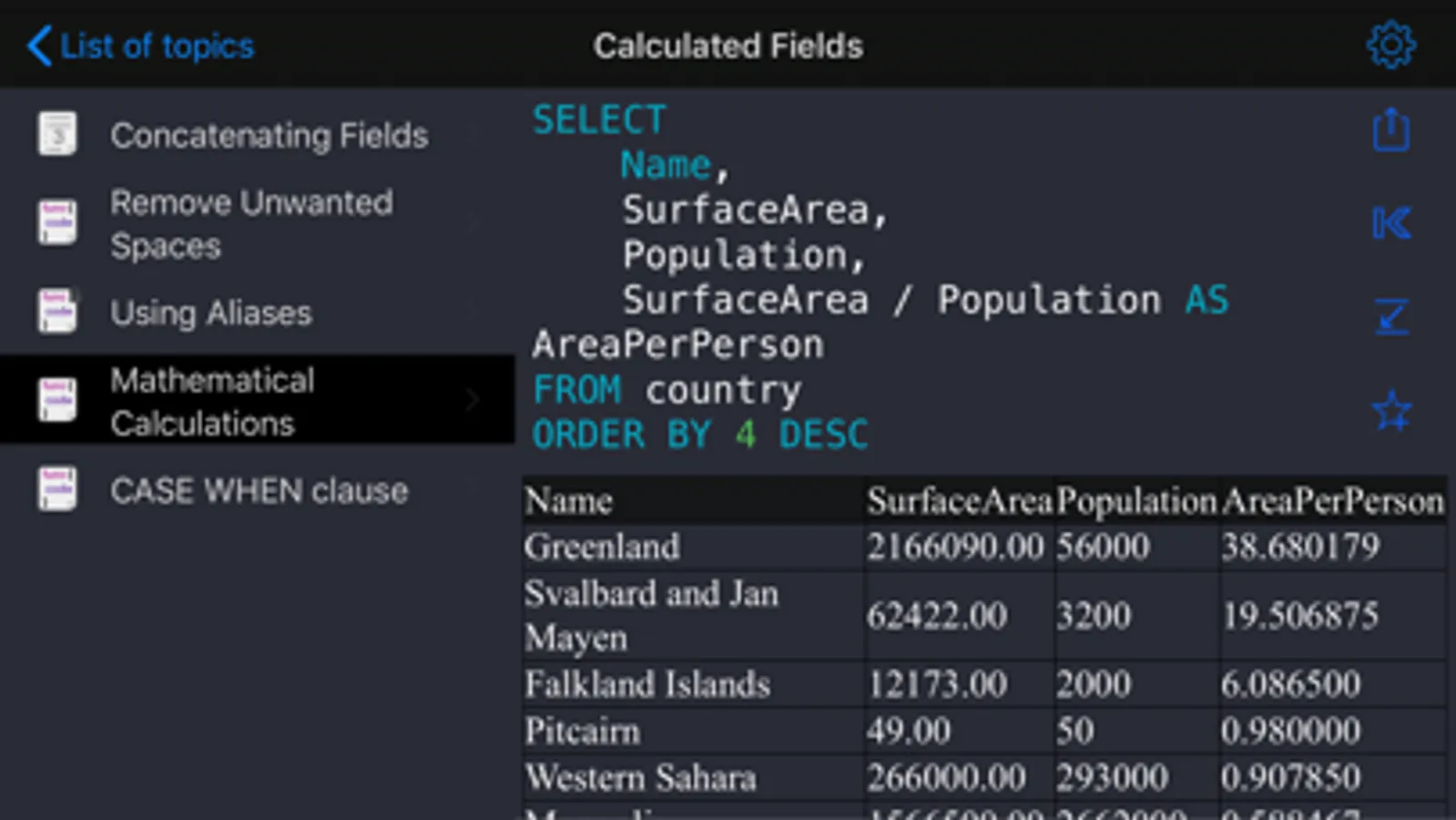This screenshot has height=820, width=1456.
Task: Expand the Mathematical Calculations chevron
Action: 473,400
